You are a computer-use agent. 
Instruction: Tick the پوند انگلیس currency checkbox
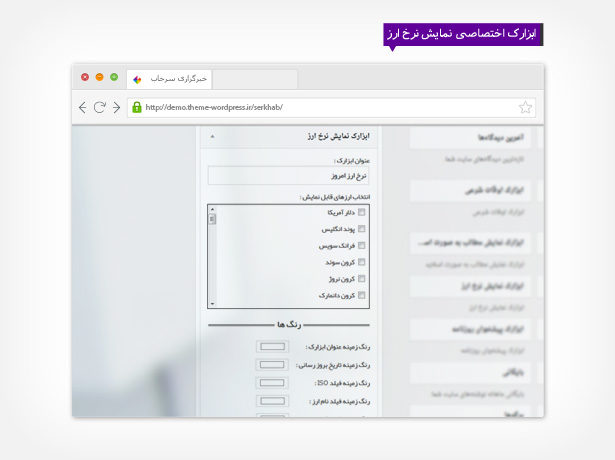pos(362,229)
